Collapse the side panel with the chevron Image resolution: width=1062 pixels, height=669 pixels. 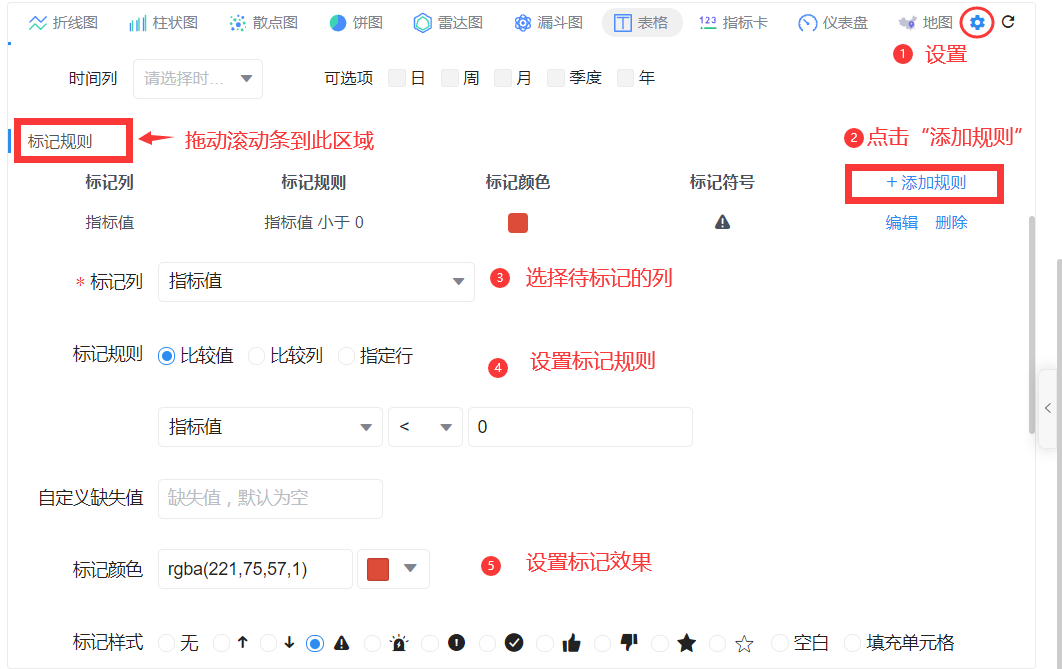pyautogui.click(x=1048, y=408)
